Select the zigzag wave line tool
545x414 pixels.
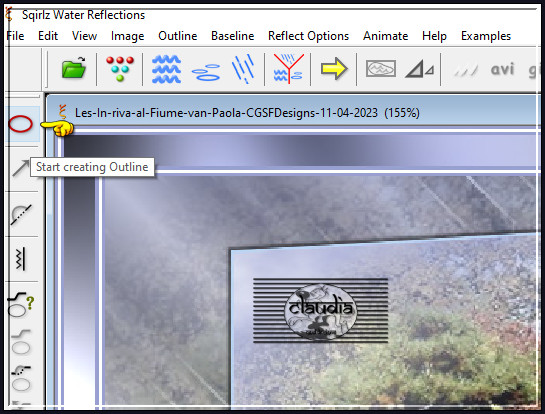(x=21, y=259)
